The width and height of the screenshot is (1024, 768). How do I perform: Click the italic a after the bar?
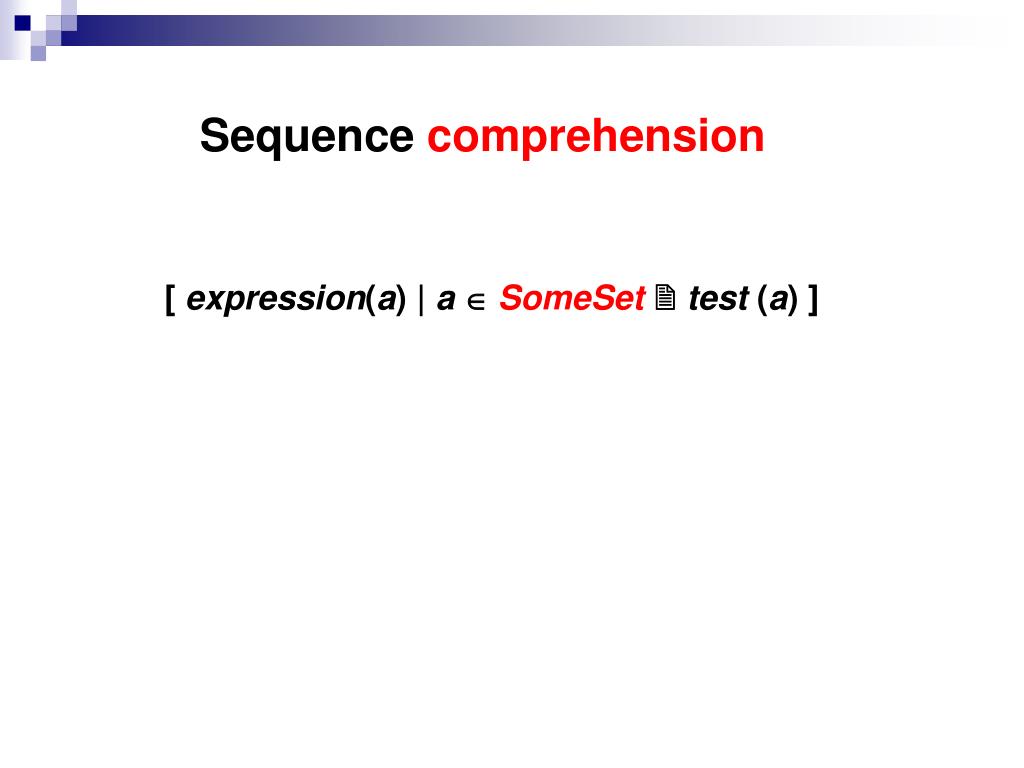coord(446,300)
